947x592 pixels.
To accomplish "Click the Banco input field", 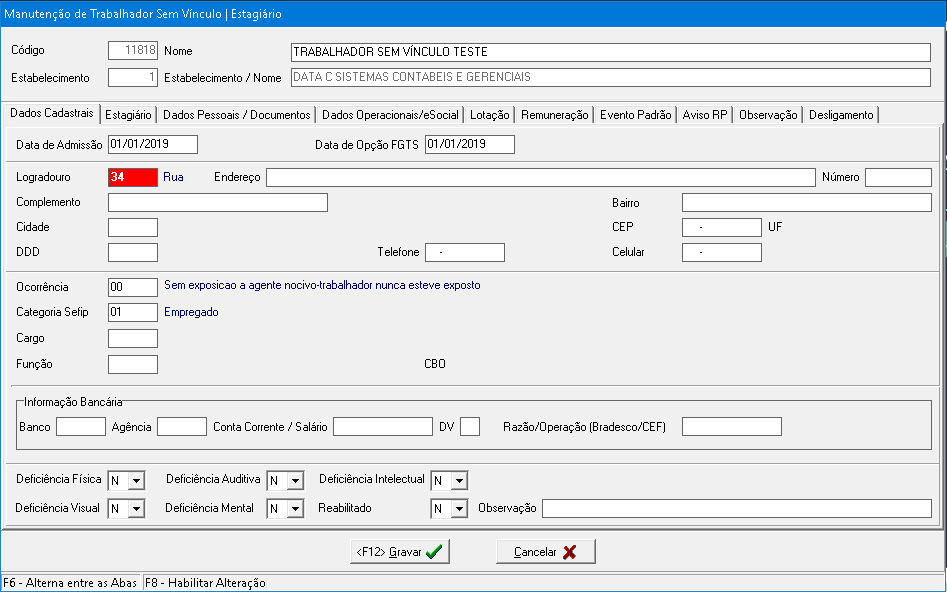I will click(x=81, y=426).
